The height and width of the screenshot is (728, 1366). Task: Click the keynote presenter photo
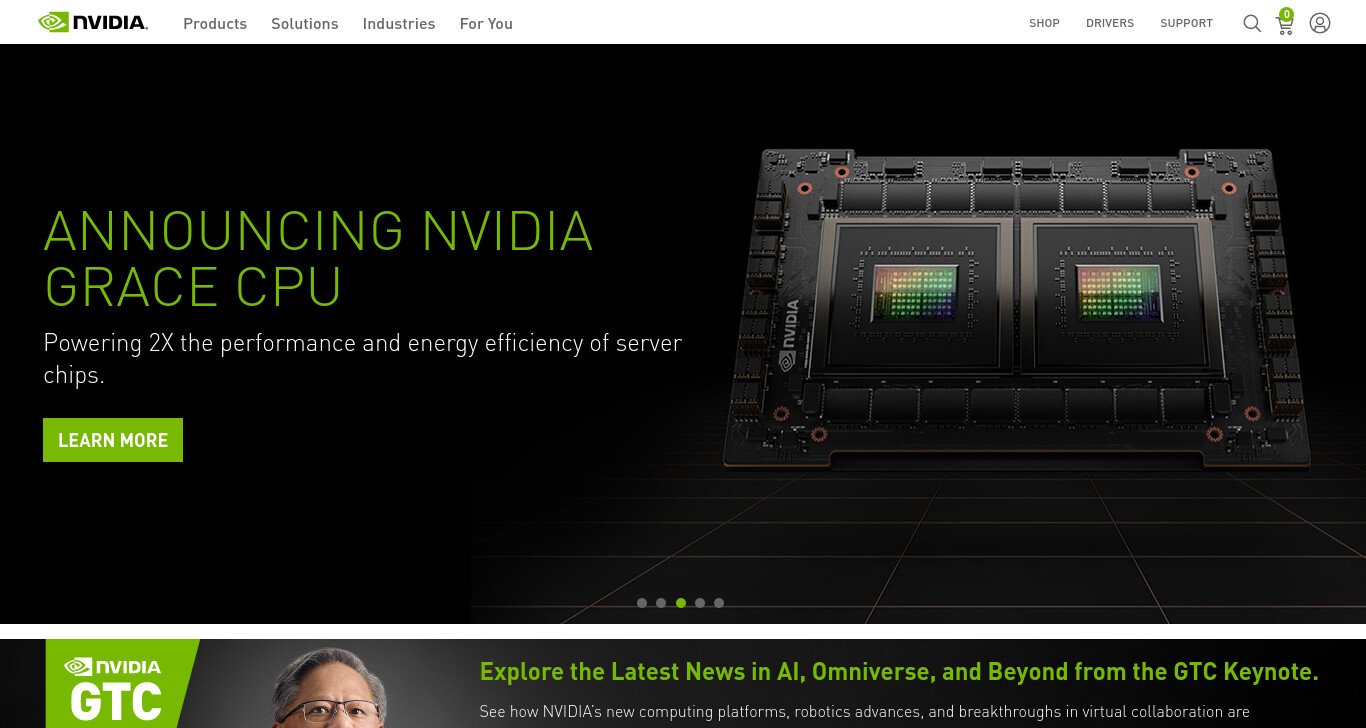pyautogui.click(x=330, y=688)
